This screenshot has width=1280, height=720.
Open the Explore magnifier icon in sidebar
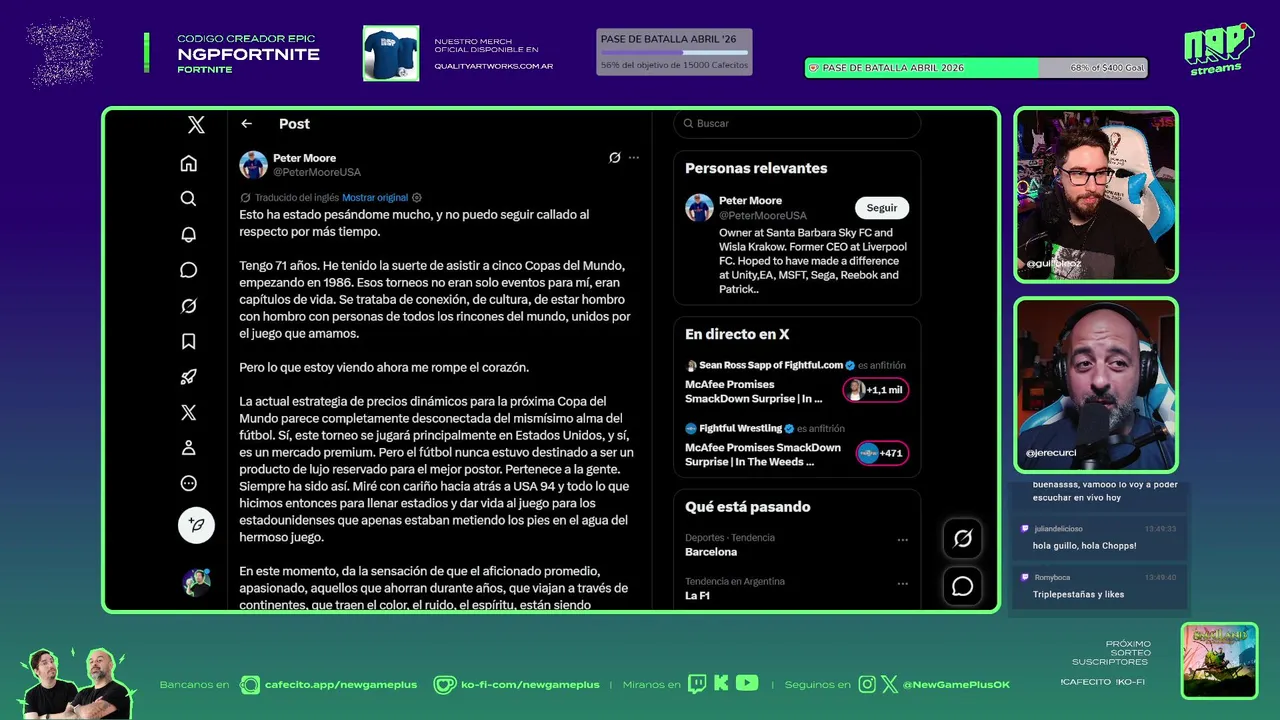tap(188, 199)
